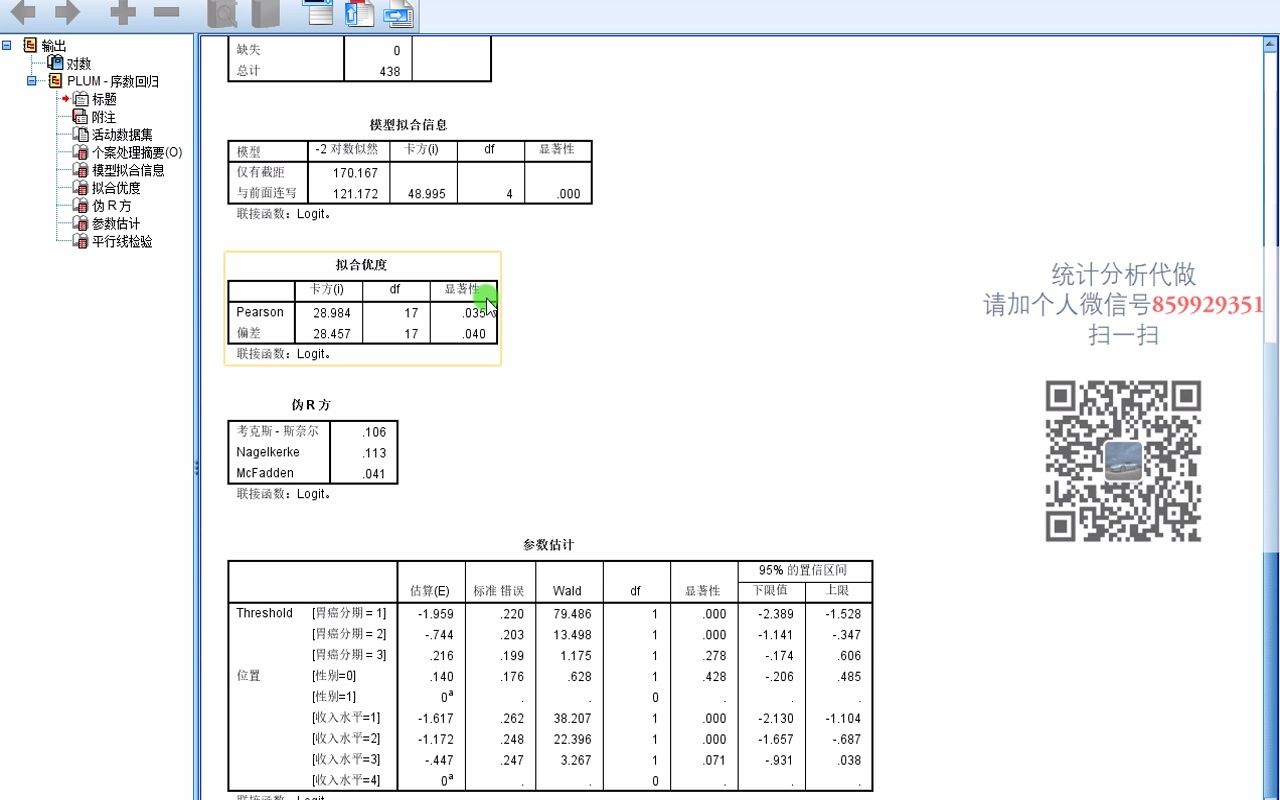Select the 对数 log item in outline
The width and height of the screenshot is (1280, 800).
78,63
